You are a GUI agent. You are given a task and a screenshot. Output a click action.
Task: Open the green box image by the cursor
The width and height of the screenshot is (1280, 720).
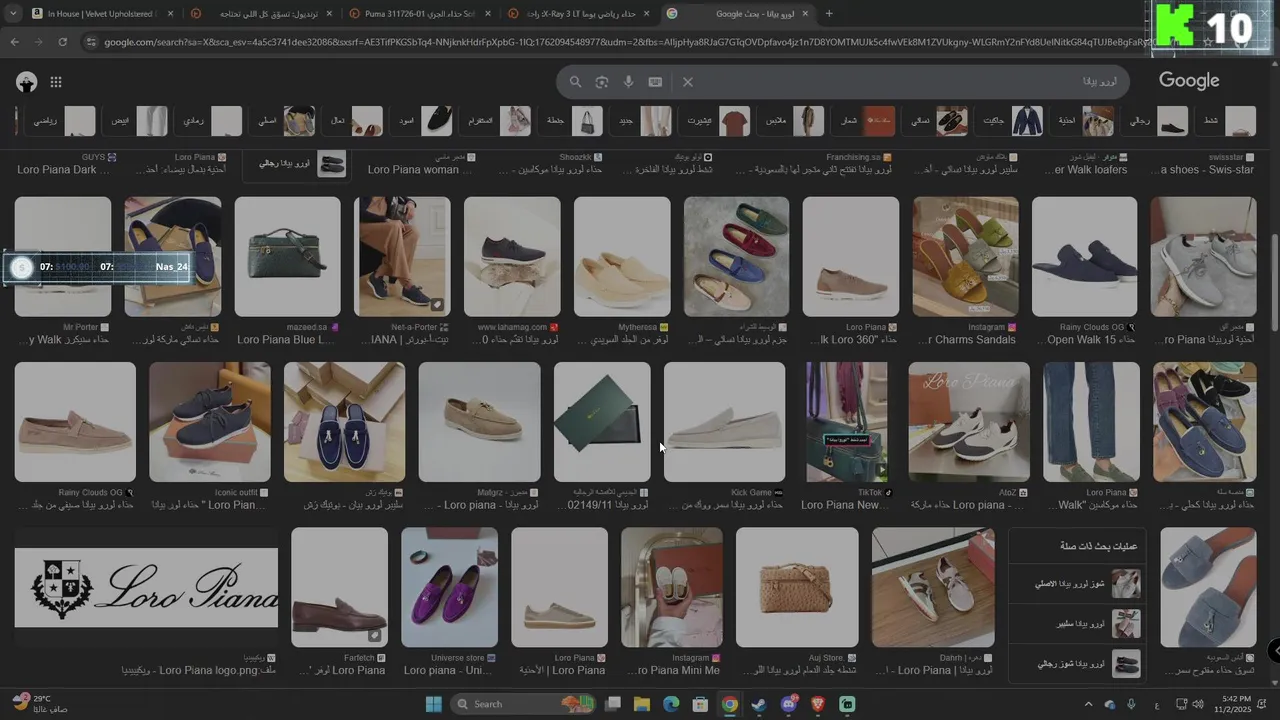coord(602,422)
